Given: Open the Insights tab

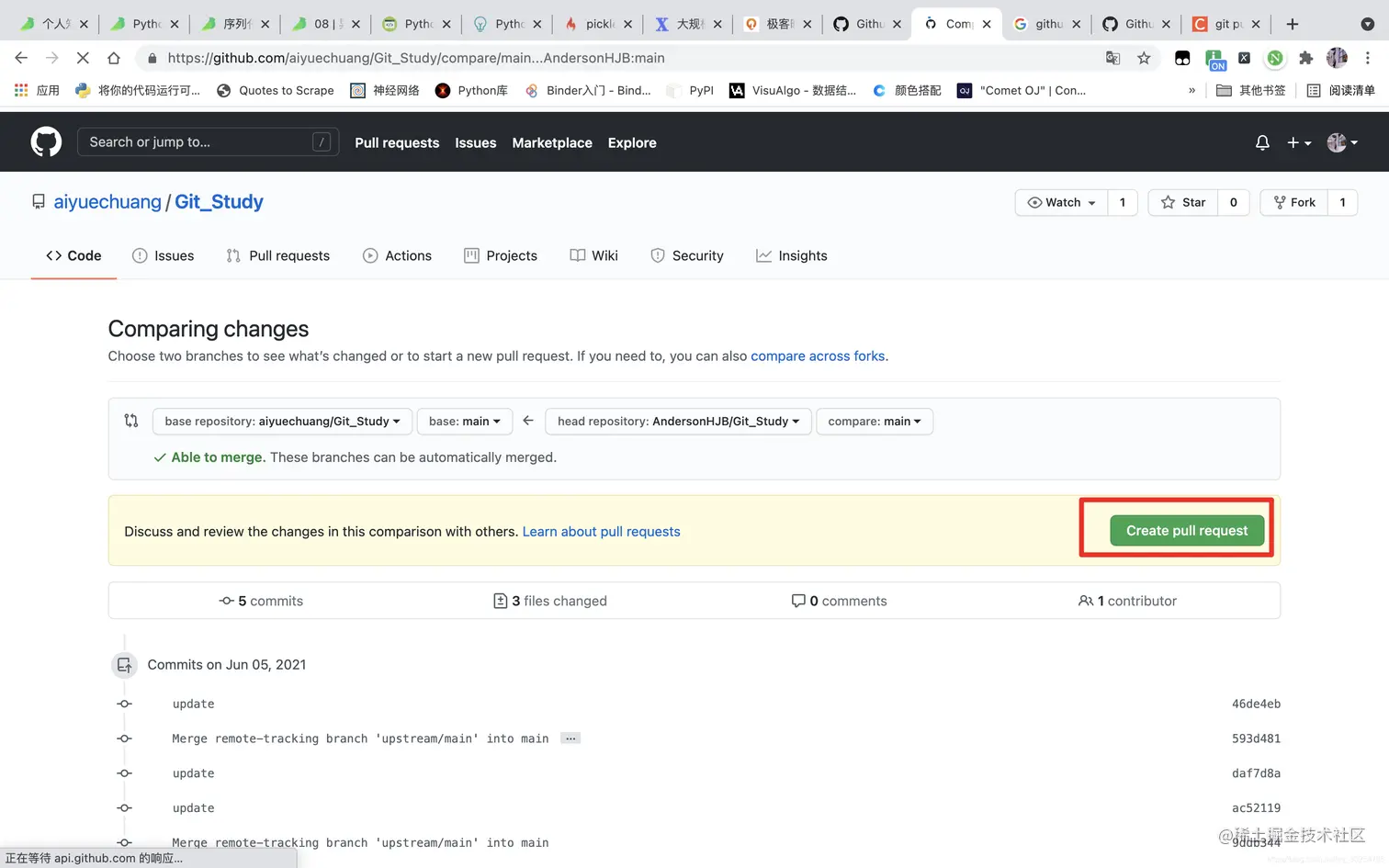Looking at the screenshot, I should (792, 255).
